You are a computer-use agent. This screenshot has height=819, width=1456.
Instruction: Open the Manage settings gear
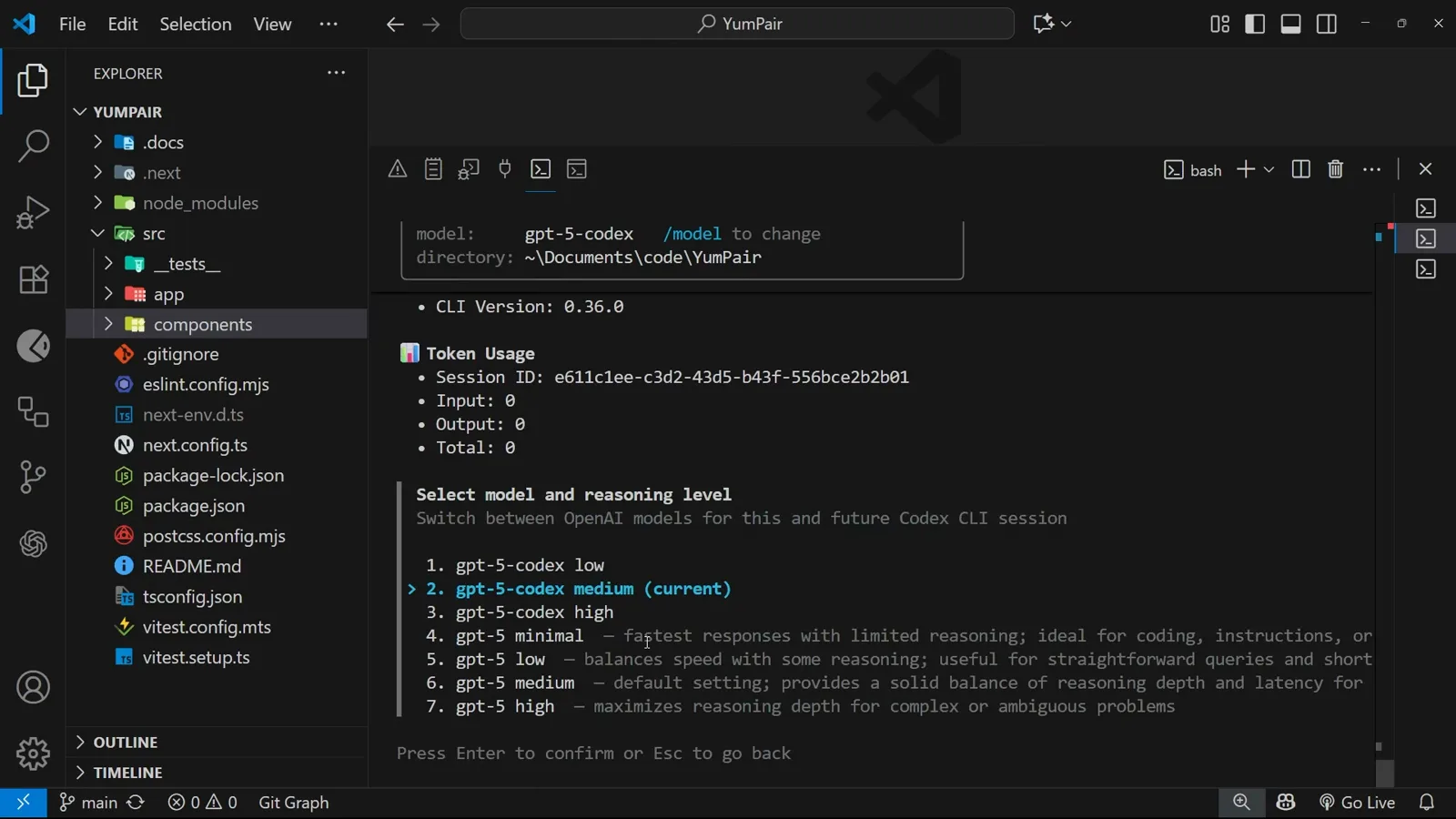33,753
